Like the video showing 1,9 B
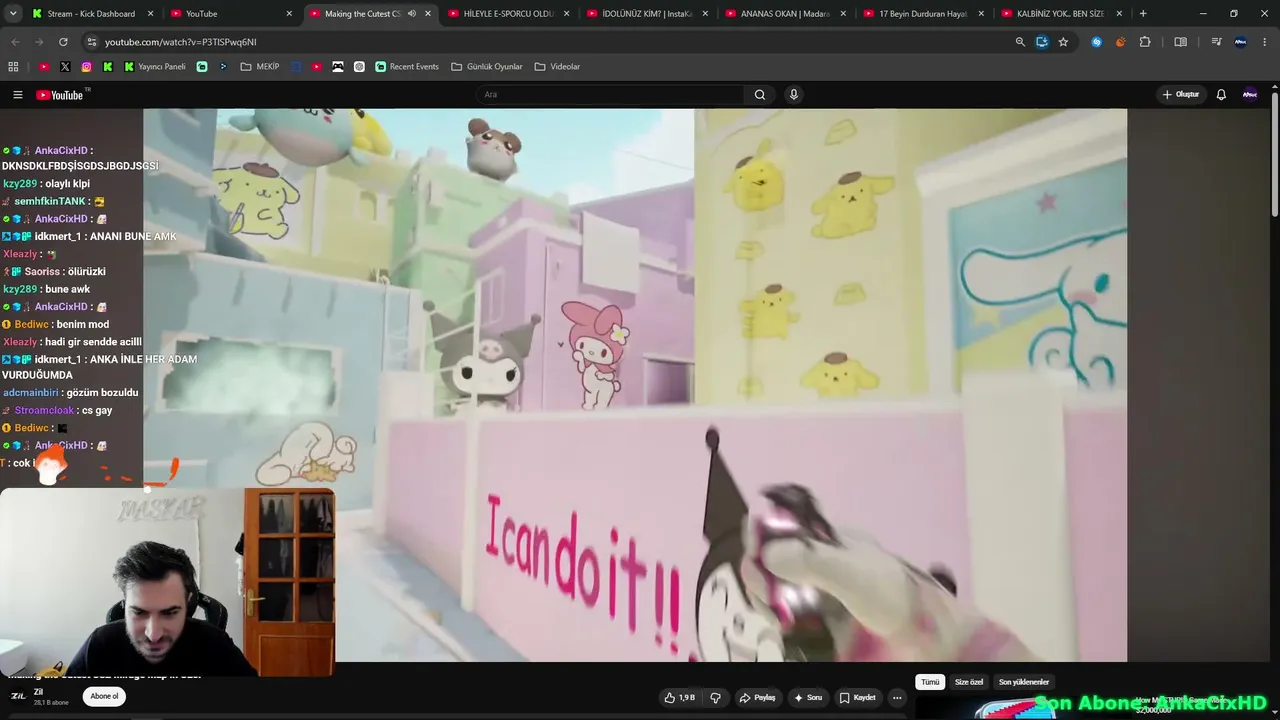1280x720 pixels. (x=679, y=698)
